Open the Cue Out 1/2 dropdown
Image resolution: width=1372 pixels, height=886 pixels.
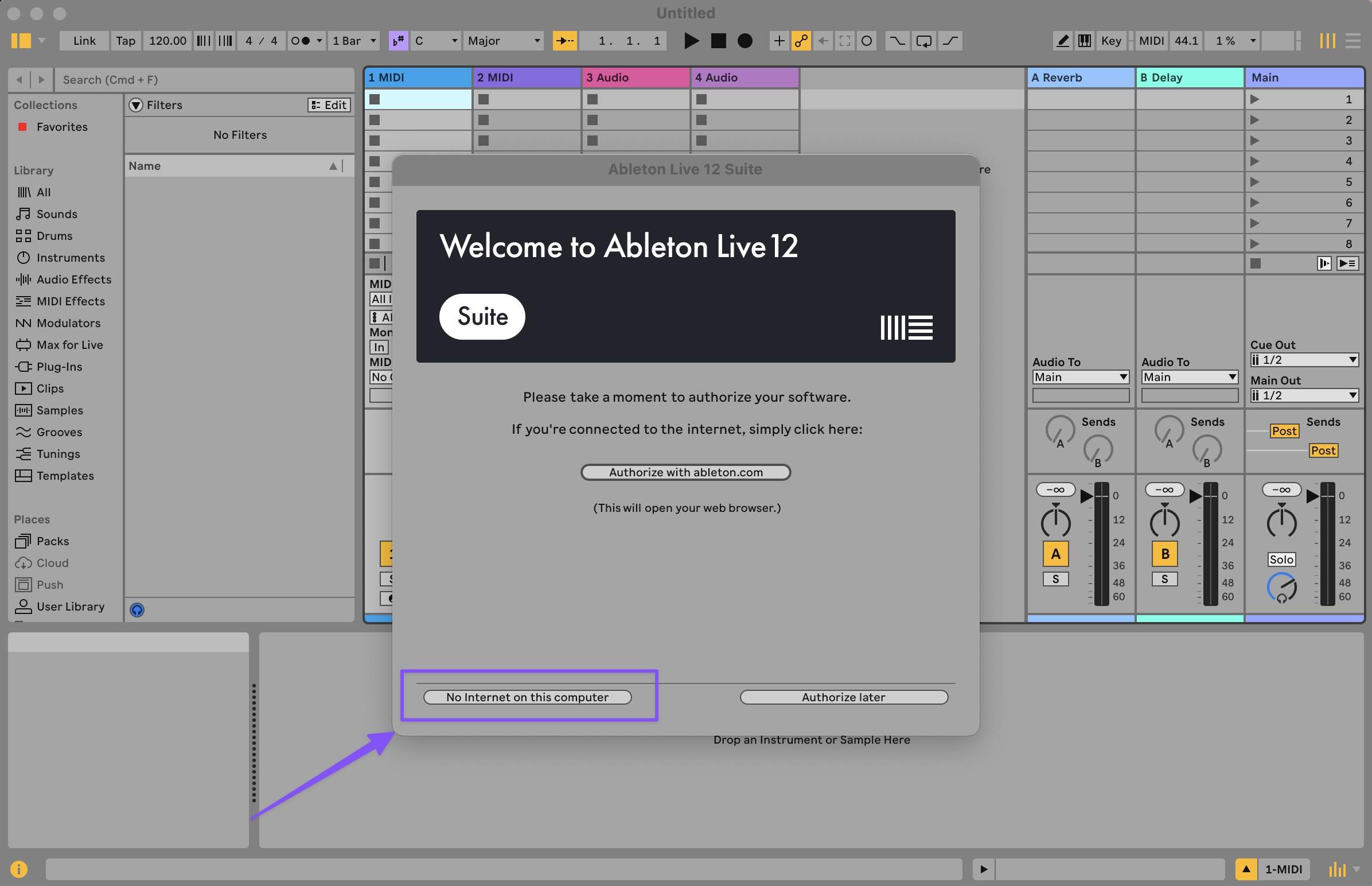pyautogui.click(x=1304, y=359)
